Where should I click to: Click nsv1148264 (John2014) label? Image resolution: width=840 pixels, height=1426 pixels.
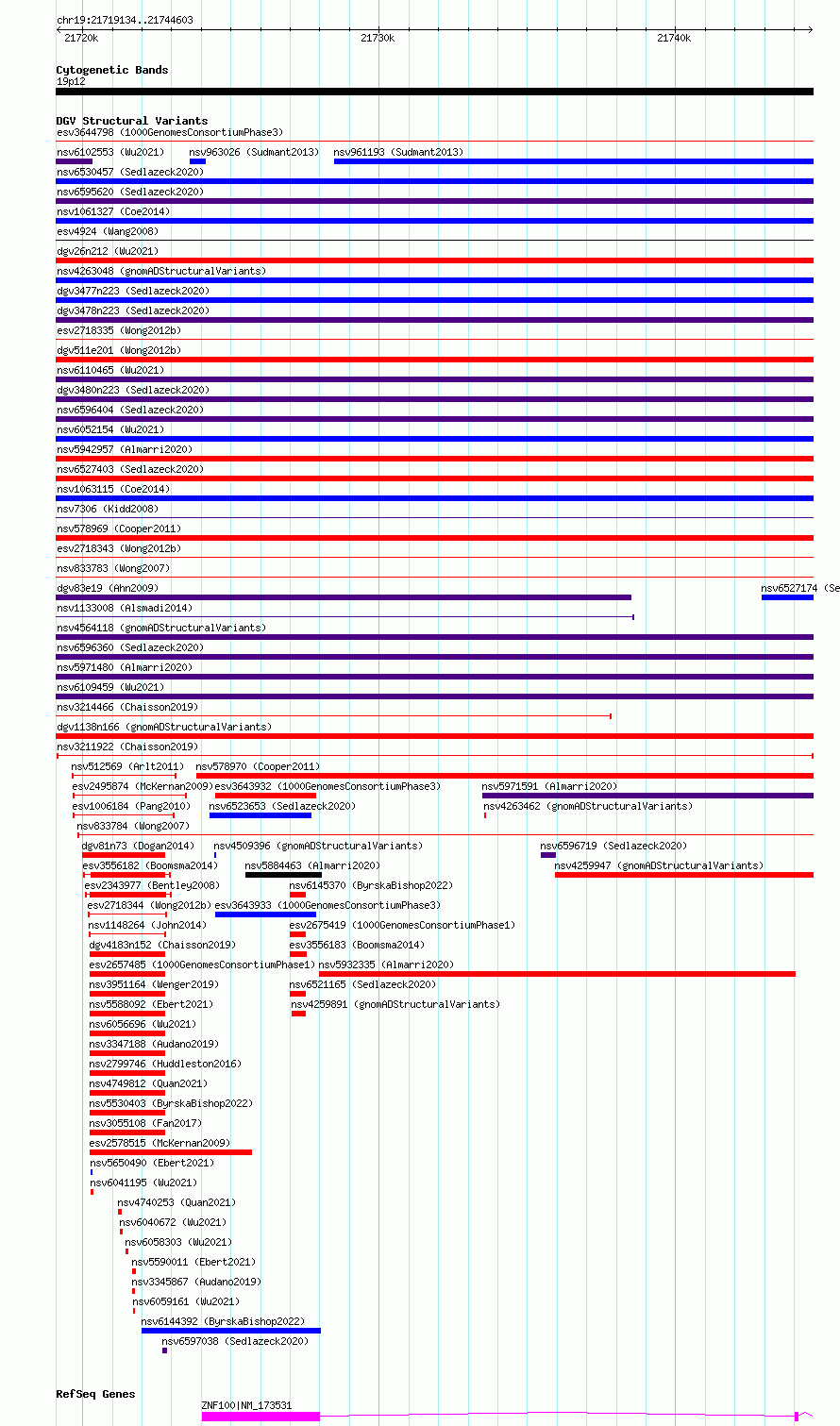(x=147, y=925)
